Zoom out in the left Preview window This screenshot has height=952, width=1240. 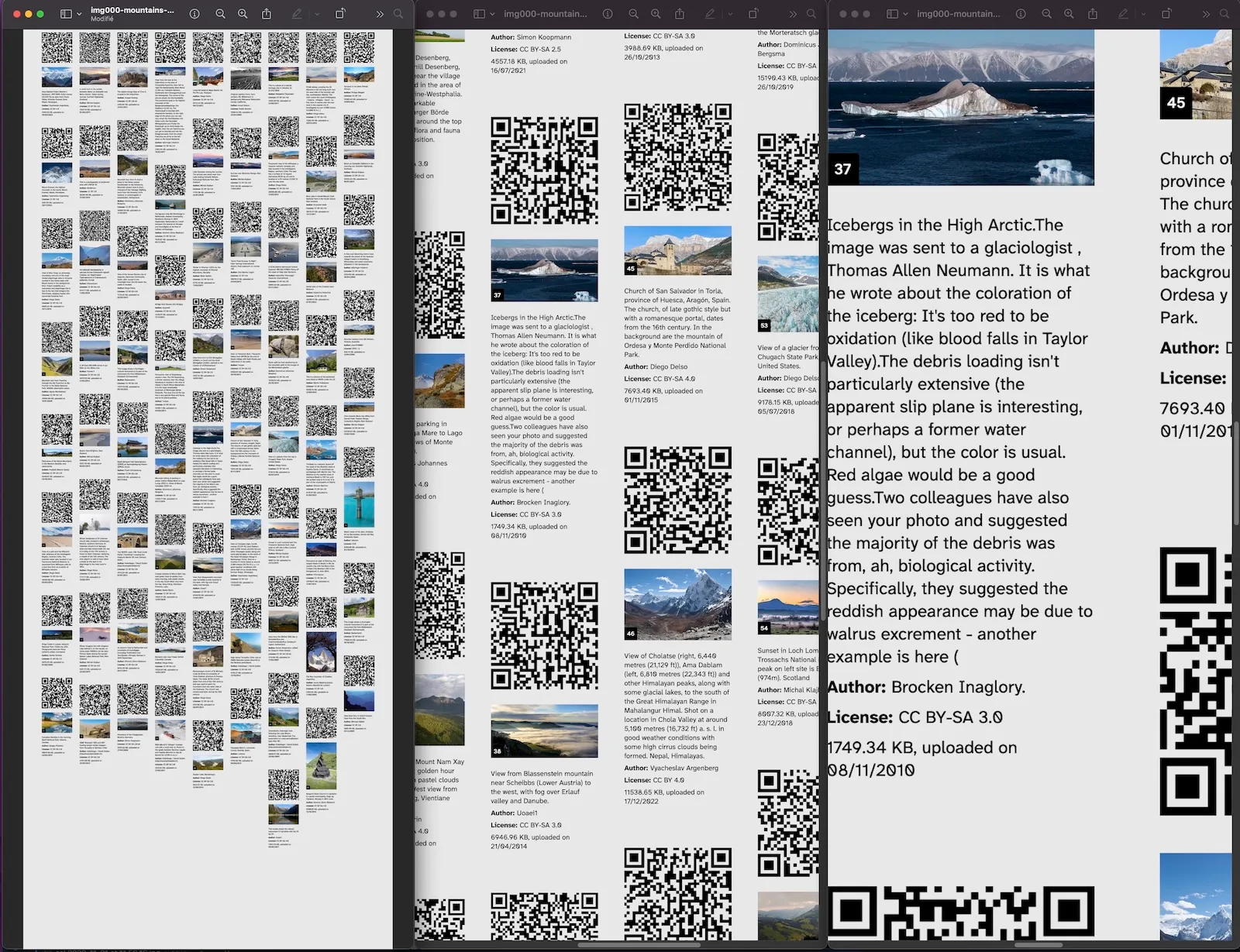coord(220,14)
